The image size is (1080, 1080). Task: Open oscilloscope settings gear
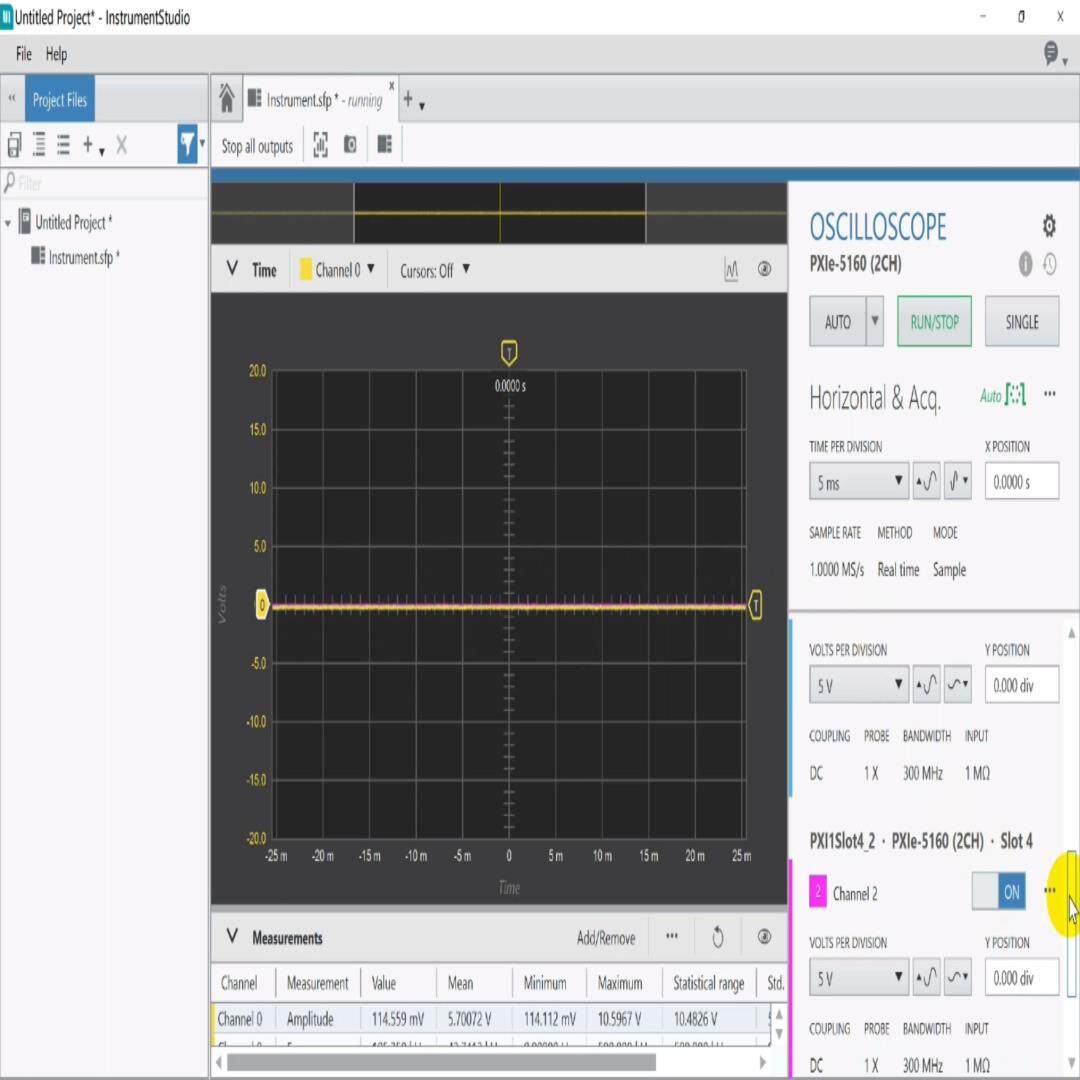point(1048,225)
